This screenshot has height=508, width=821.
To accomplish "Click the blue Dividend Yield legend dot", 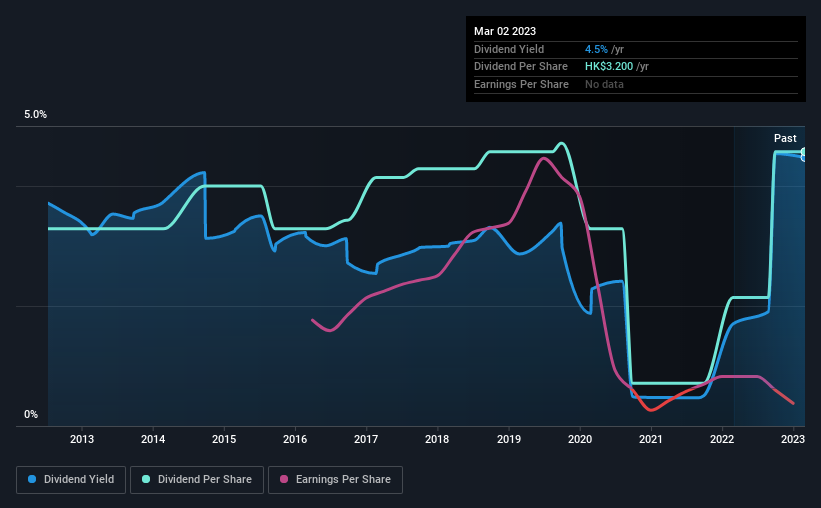I will (x=32, y=479).
